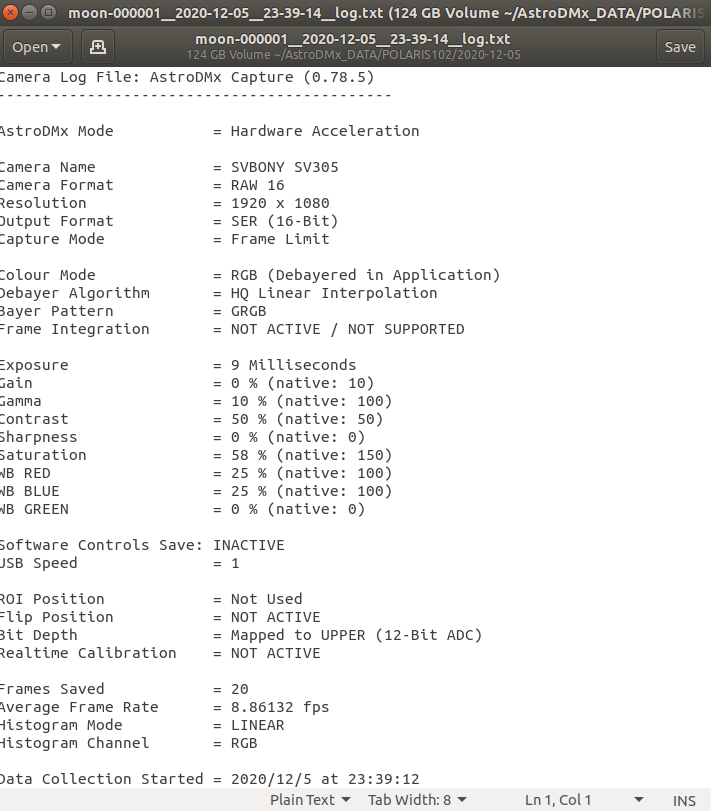Click the 'Hardware Acceleration' text
The image size is (711, 811).
point(325,131)
